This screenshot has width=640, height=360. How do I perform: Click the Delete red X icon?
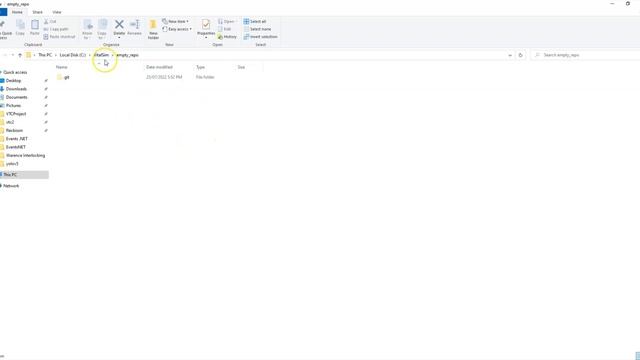119,24
